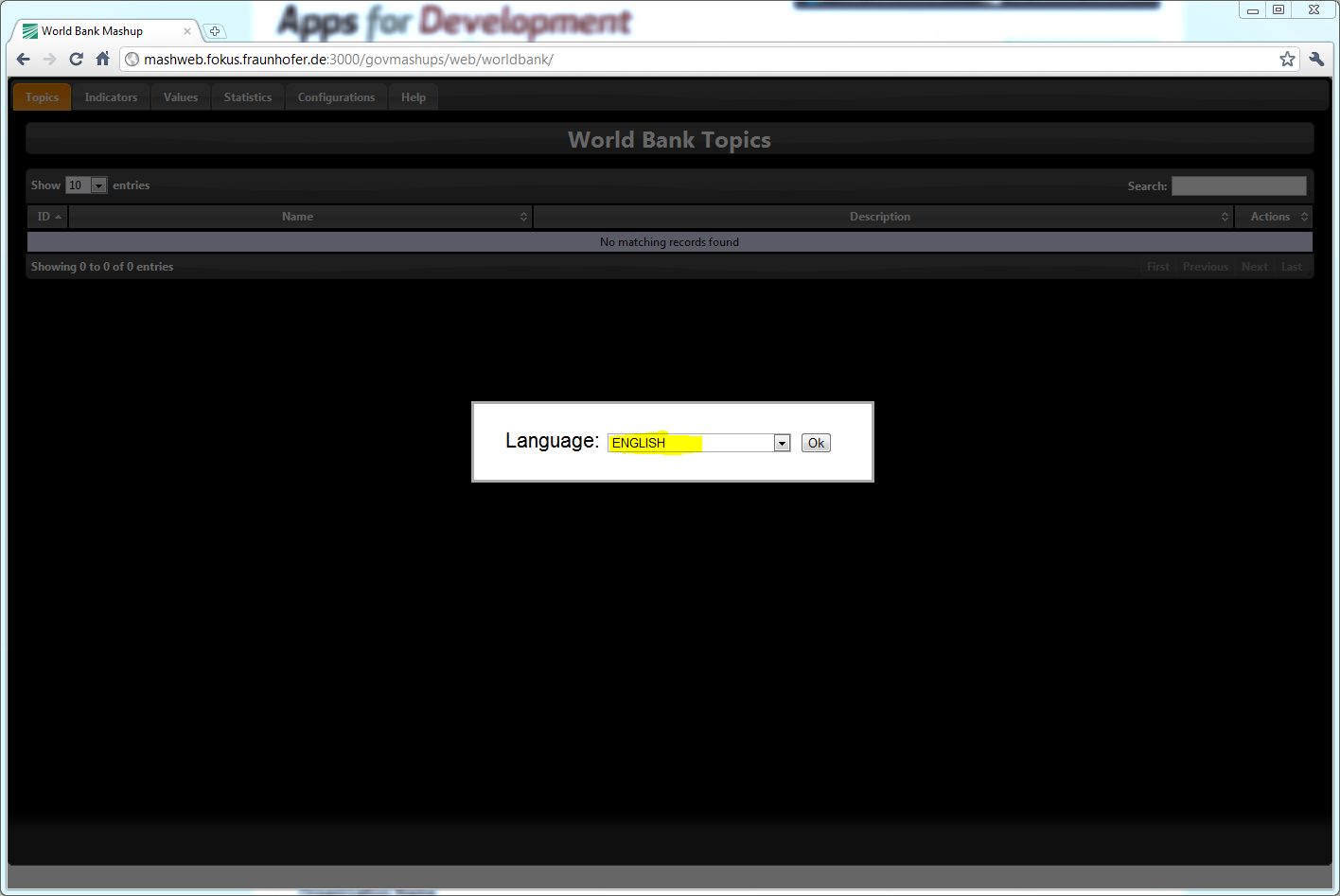1340x896 pixels.
Task: Open the Configurations tab
Action: click(336, 97)
